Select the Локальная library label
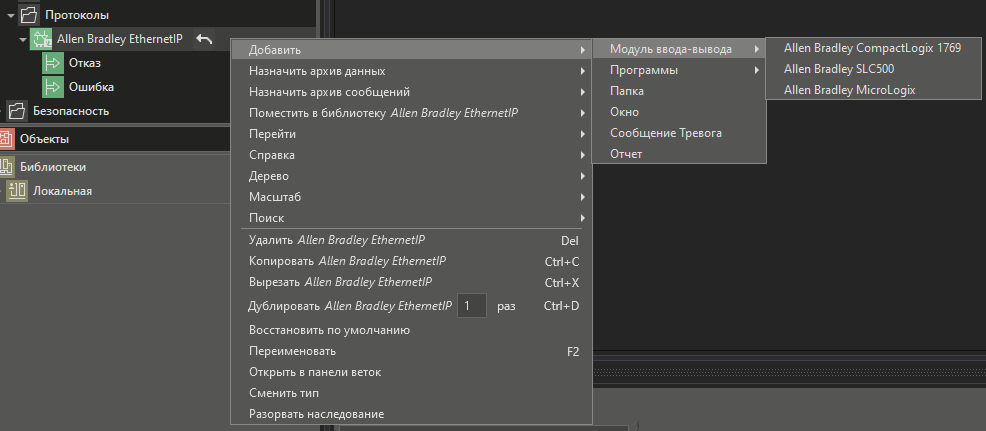Viewport: 986px width, 431px height. pos(62,191)
